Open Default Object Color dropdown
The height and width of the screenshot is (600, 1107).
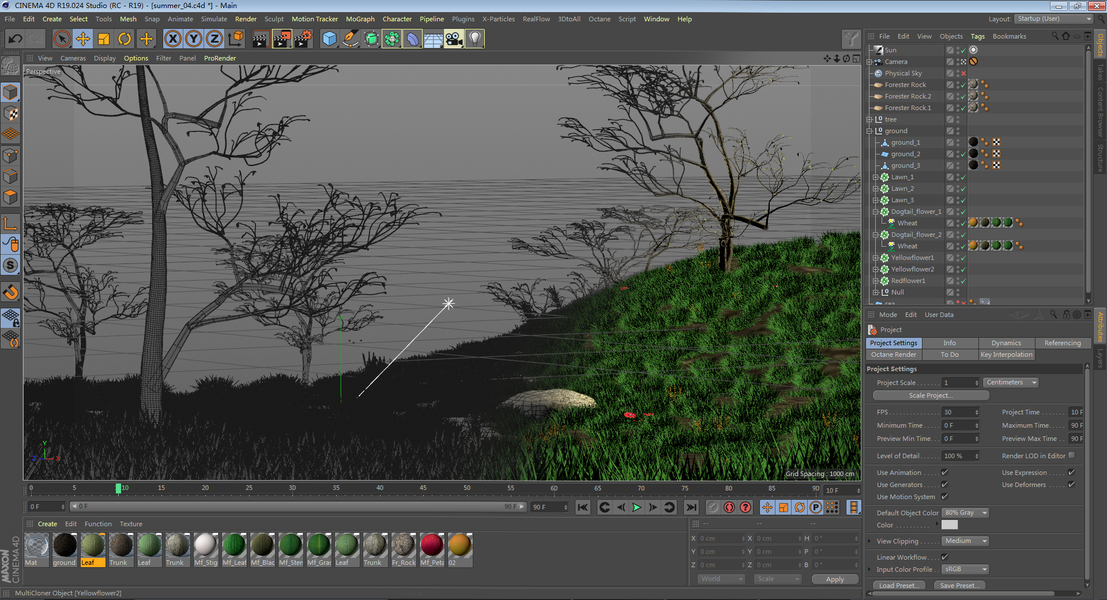tap(965, 512)
